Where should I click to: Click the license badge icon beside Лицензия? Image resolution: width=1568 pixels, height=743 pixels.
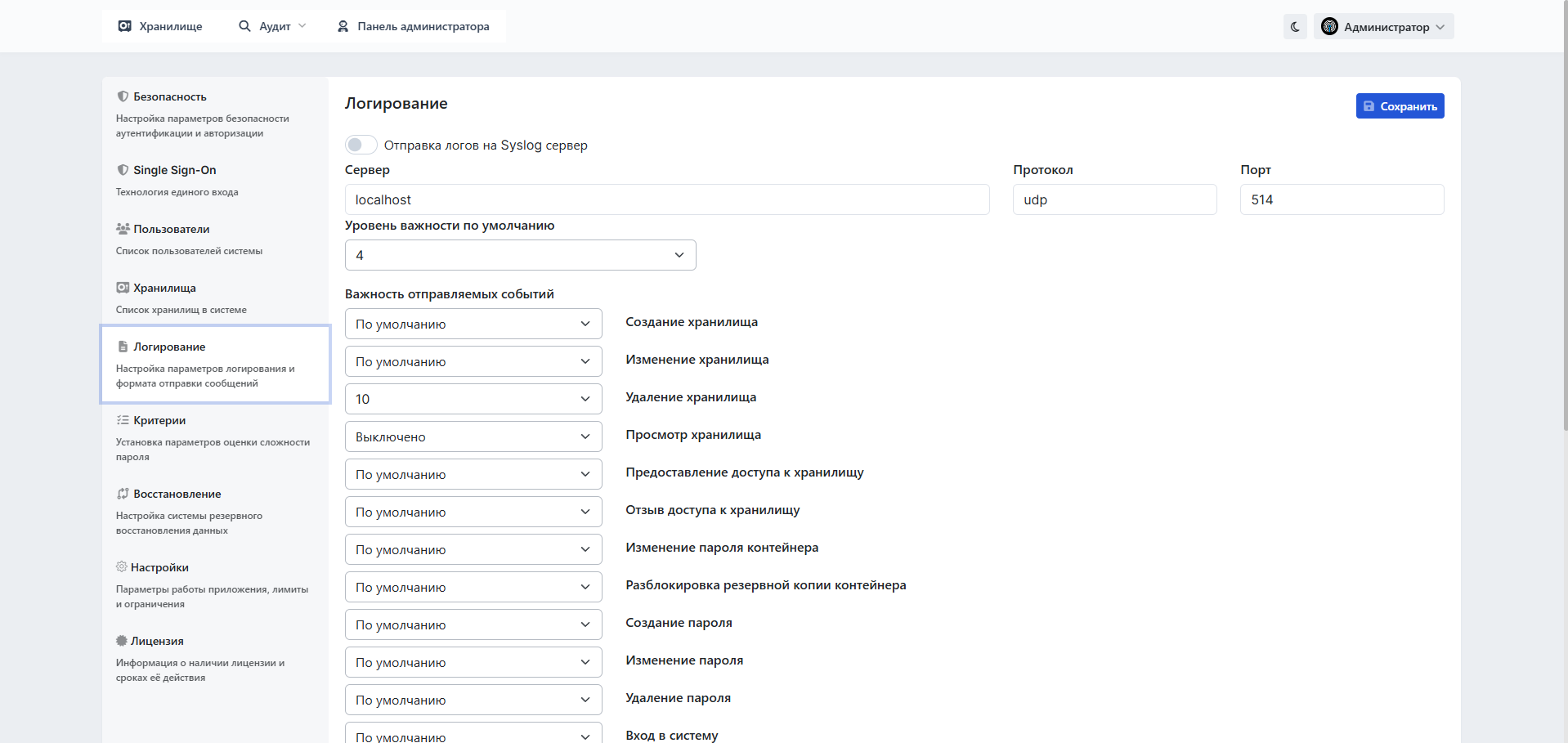click(122, 641)
